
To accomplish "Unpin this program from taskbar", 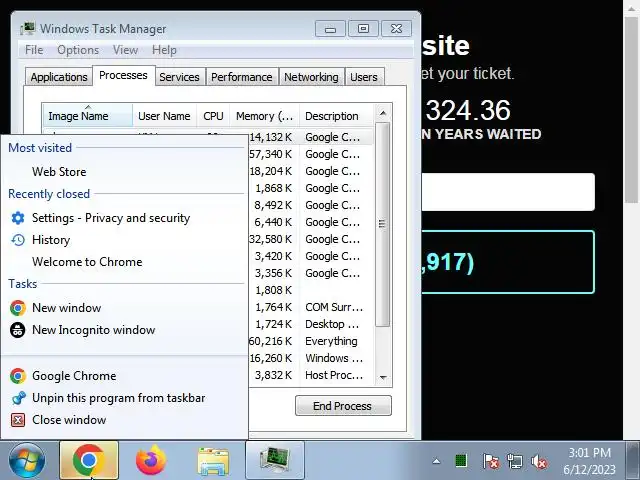I will point(119,398).
